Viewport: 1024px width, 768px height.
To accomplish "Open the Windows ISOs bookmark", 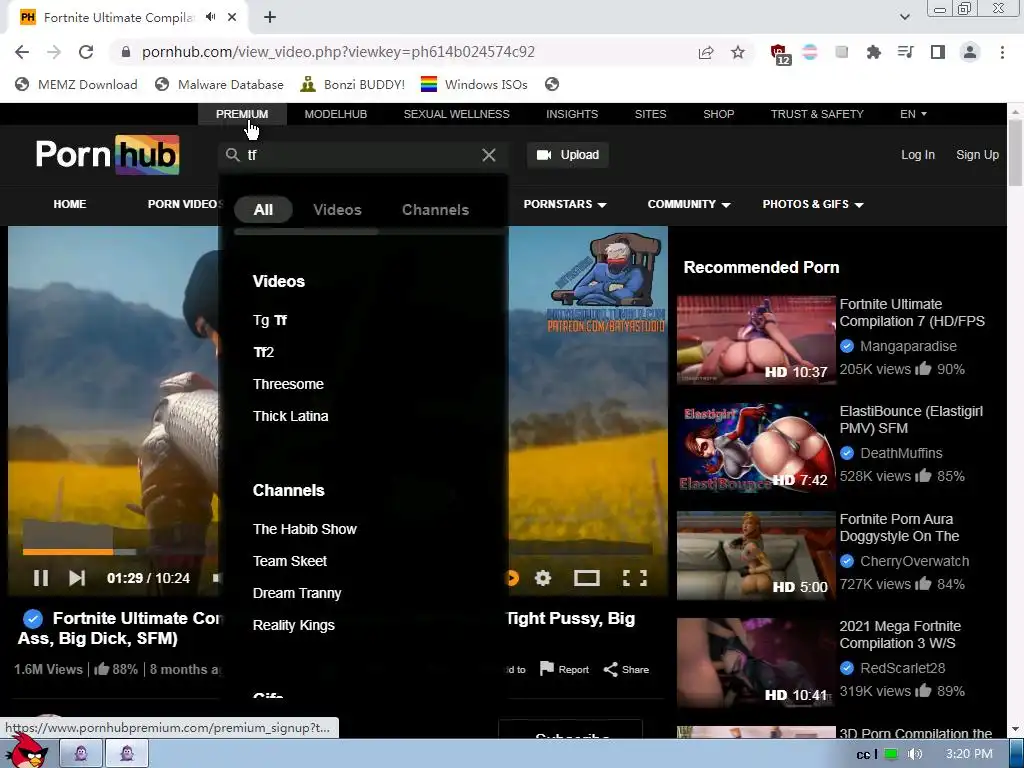I will [x=473, y=84].
